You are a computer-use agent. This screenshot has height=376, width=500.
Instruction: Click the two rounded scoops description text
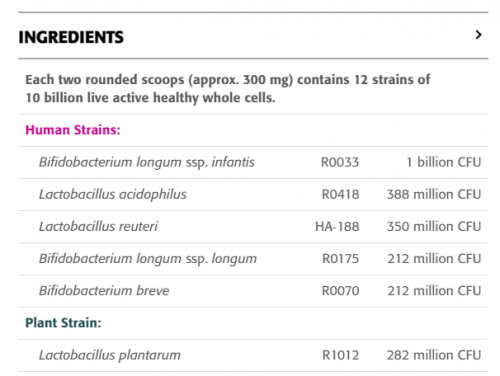(228, 89)
